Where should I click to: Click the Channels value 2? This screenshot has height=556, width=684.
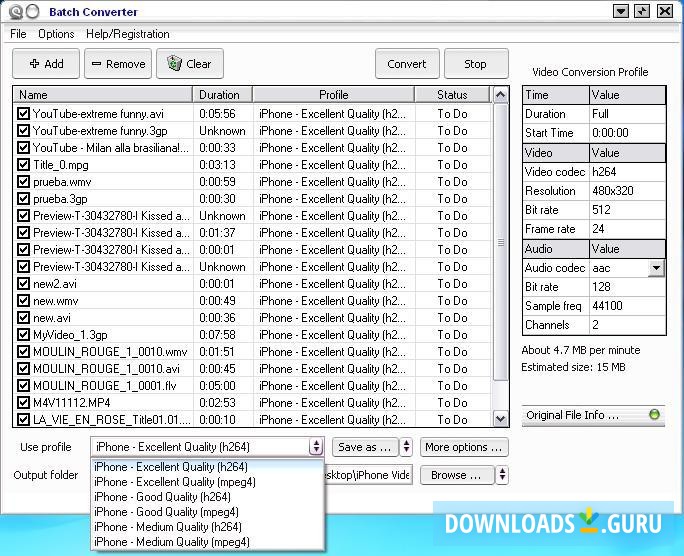click(x=627, y=325)
